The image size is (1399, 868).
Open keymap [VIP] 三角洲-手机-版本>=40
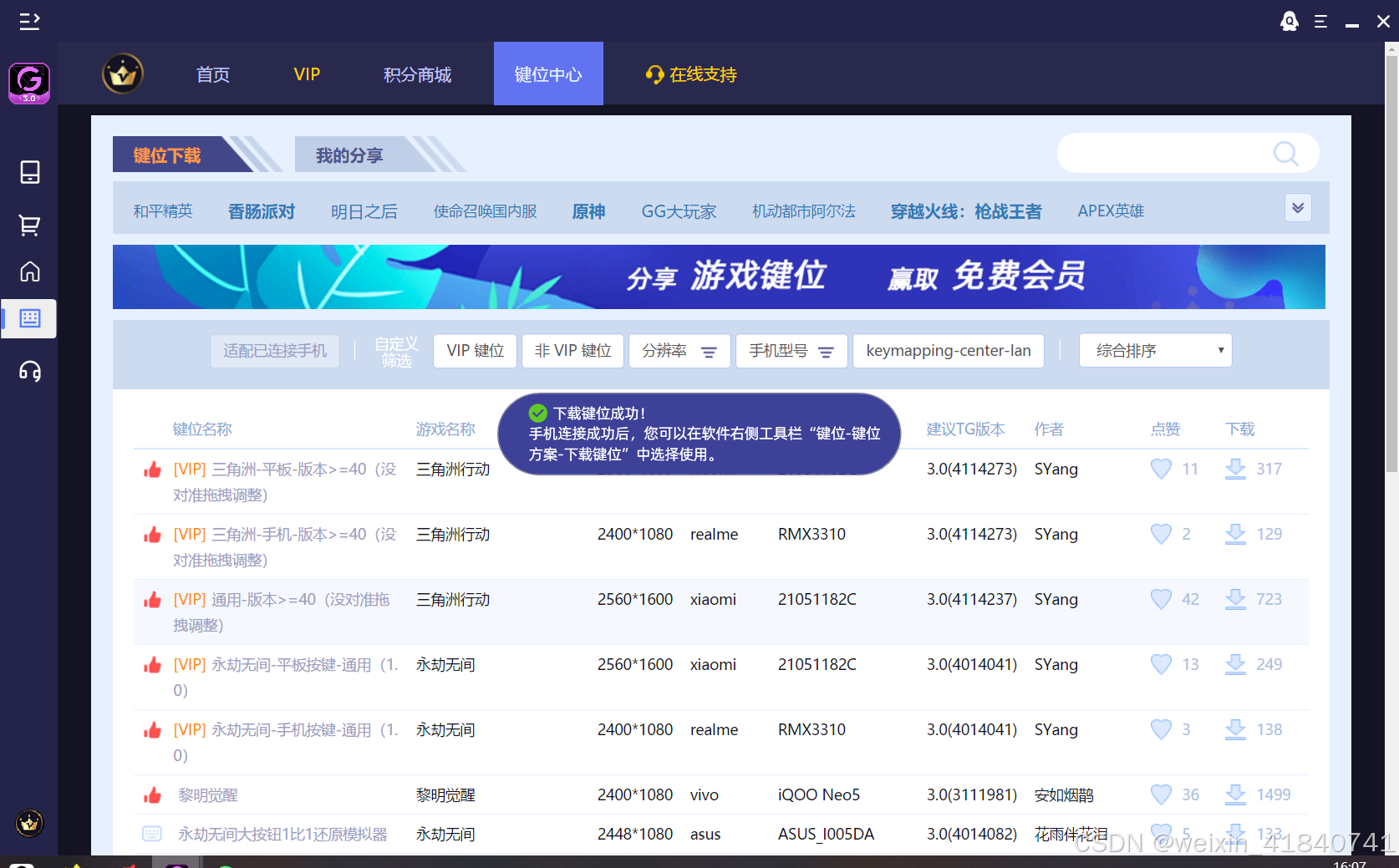point(285,547)
